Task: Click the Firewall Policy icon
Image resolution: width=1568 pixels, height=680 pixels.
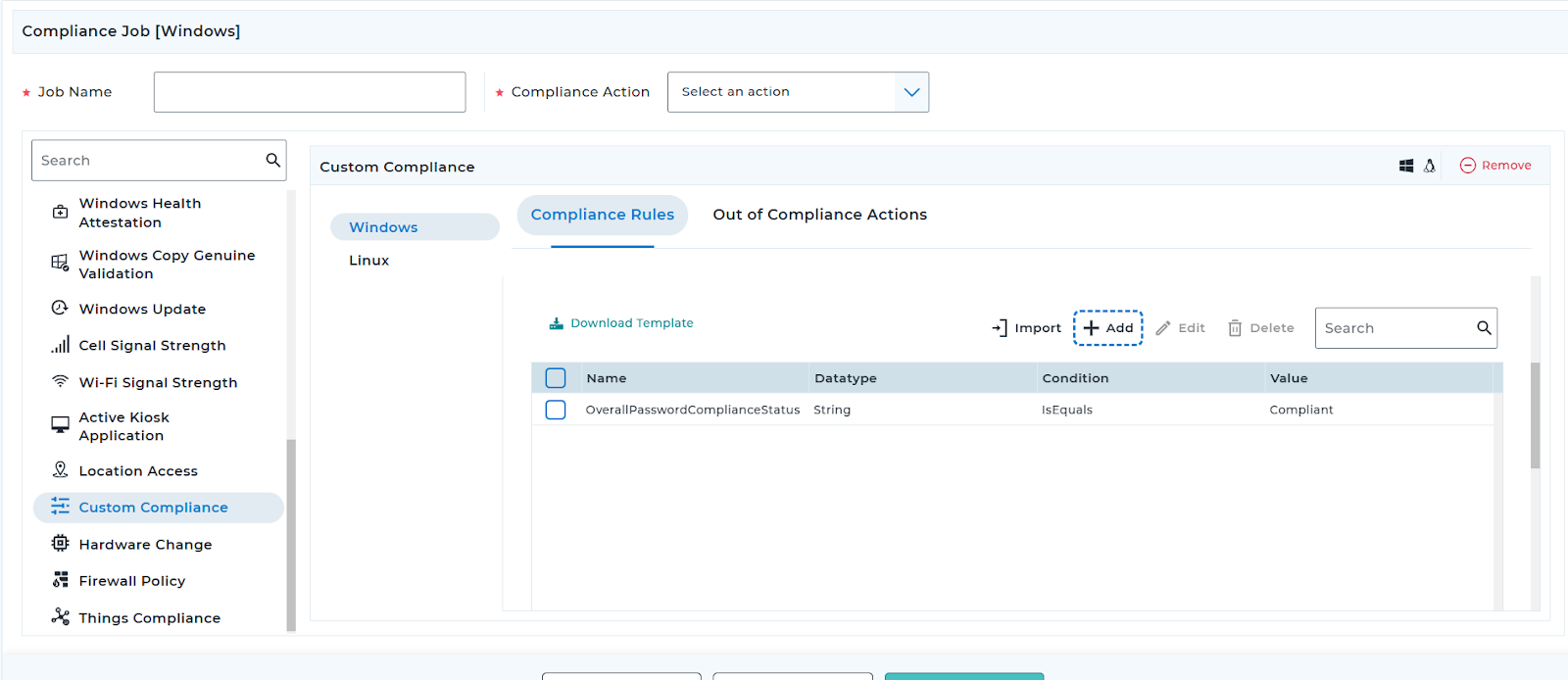Action: [60, 580]
